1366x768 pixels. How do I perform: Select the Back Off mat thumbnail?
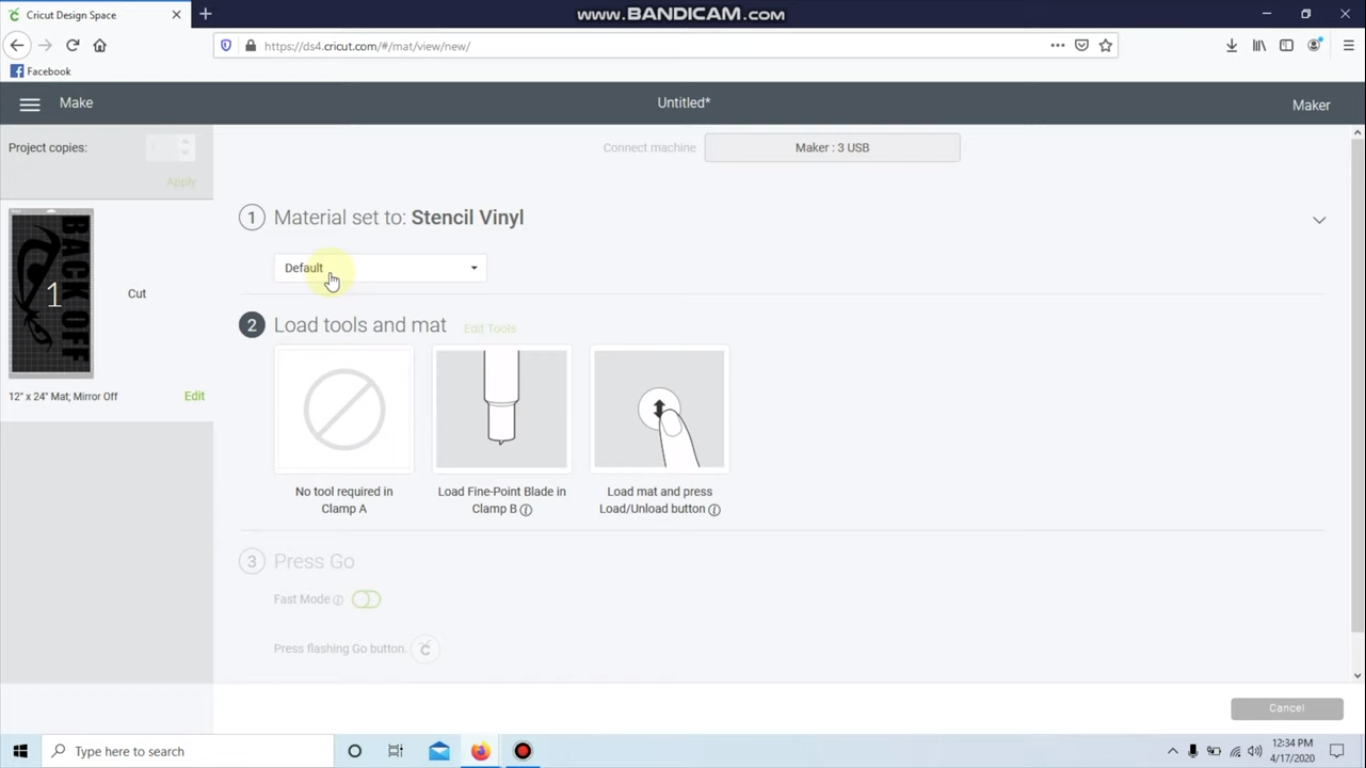(50, 293)
